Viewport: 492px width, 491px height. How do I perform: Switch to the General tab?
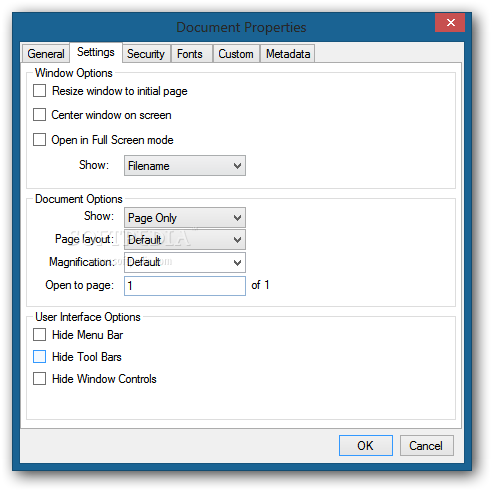point(46,54)
